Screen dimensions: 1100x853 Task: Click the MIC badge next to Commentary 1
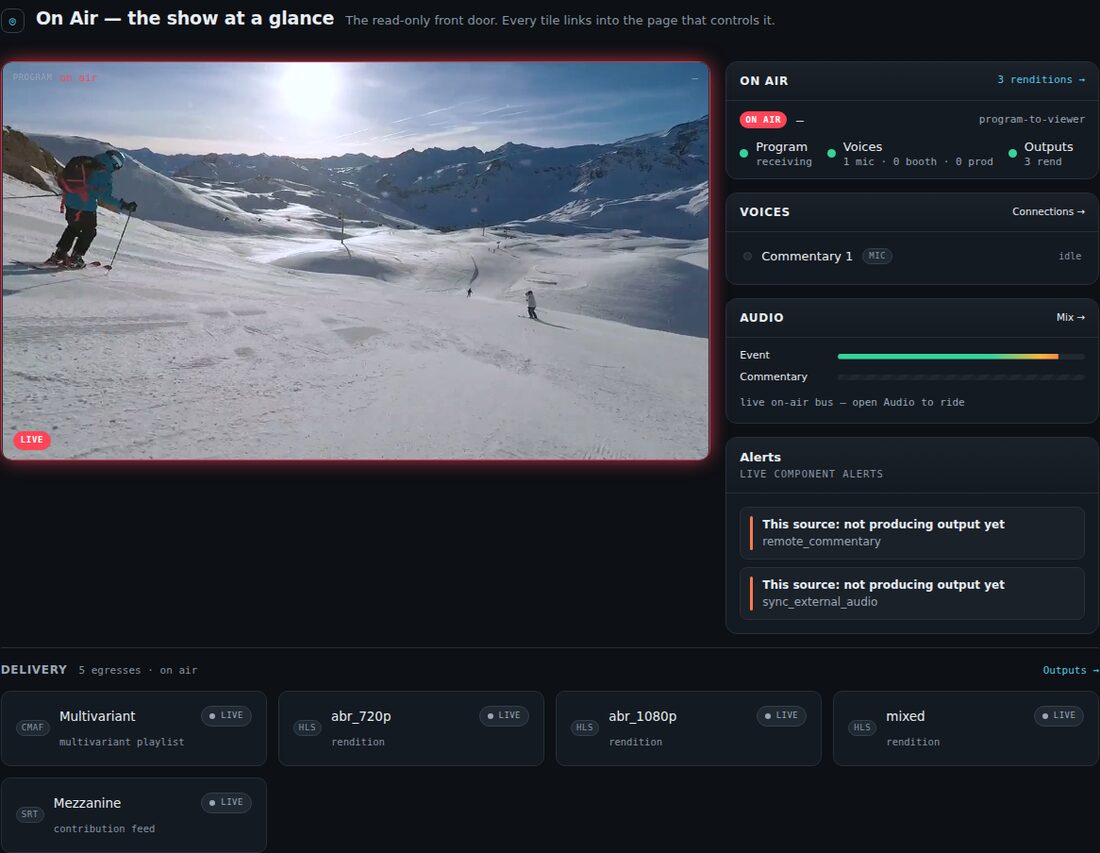click(x=877, y=256)
